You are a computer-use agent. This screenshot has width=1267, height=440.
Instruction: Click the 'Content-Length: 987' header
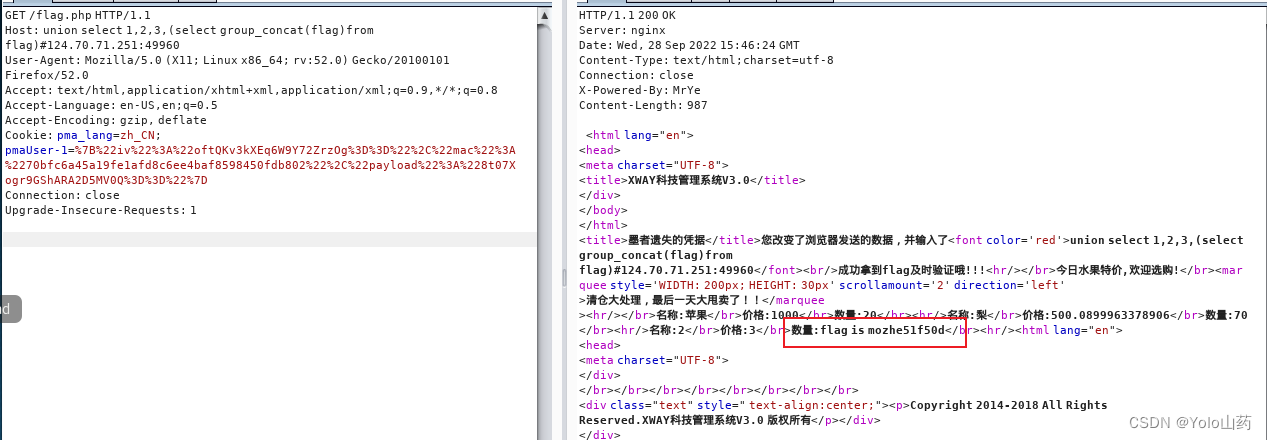tap(643, 105)
